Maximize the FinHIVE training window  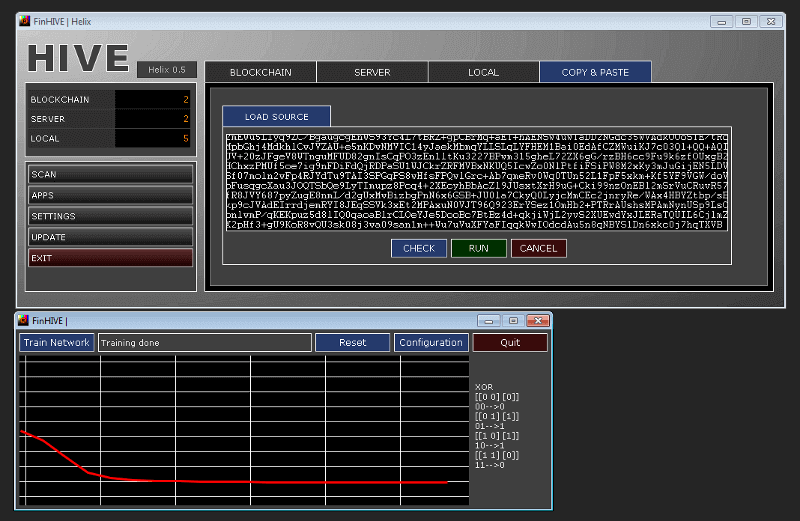point(513,320)
